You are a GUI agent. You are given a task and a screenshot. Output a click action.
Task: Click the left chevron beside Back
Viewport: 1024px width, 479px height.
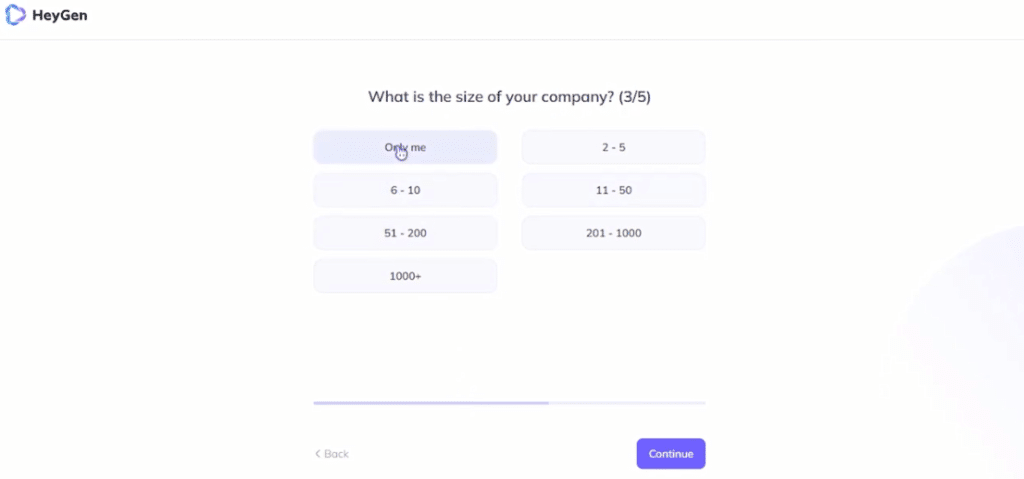point(318,454)
